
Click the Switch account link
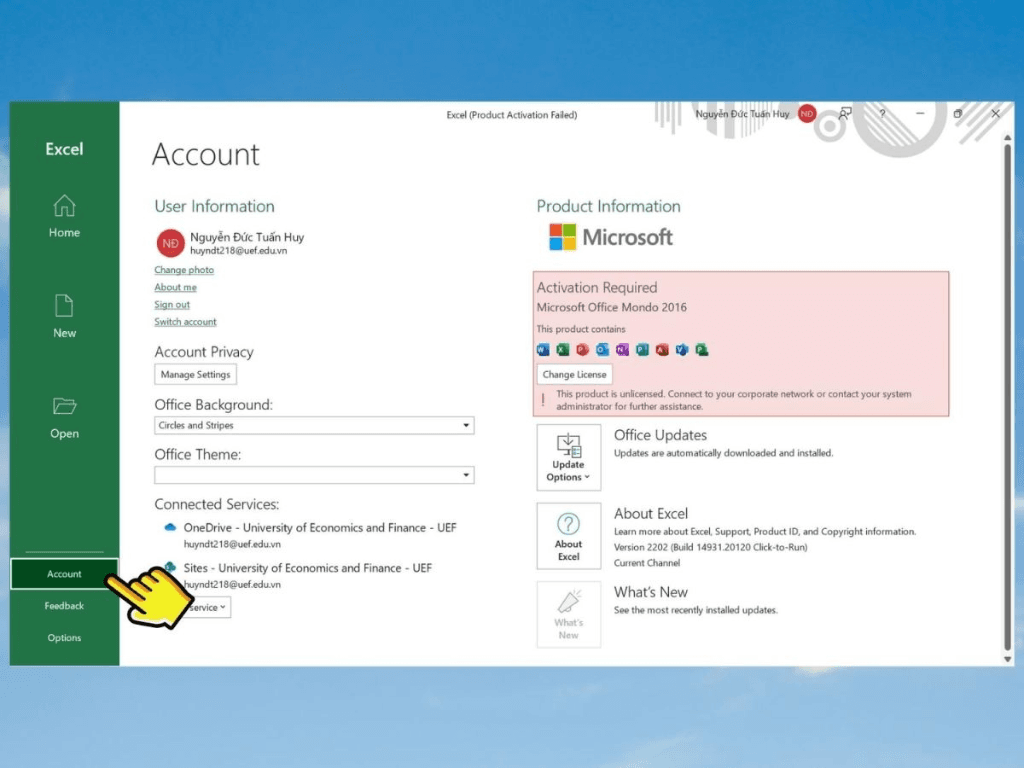(185, 322)
